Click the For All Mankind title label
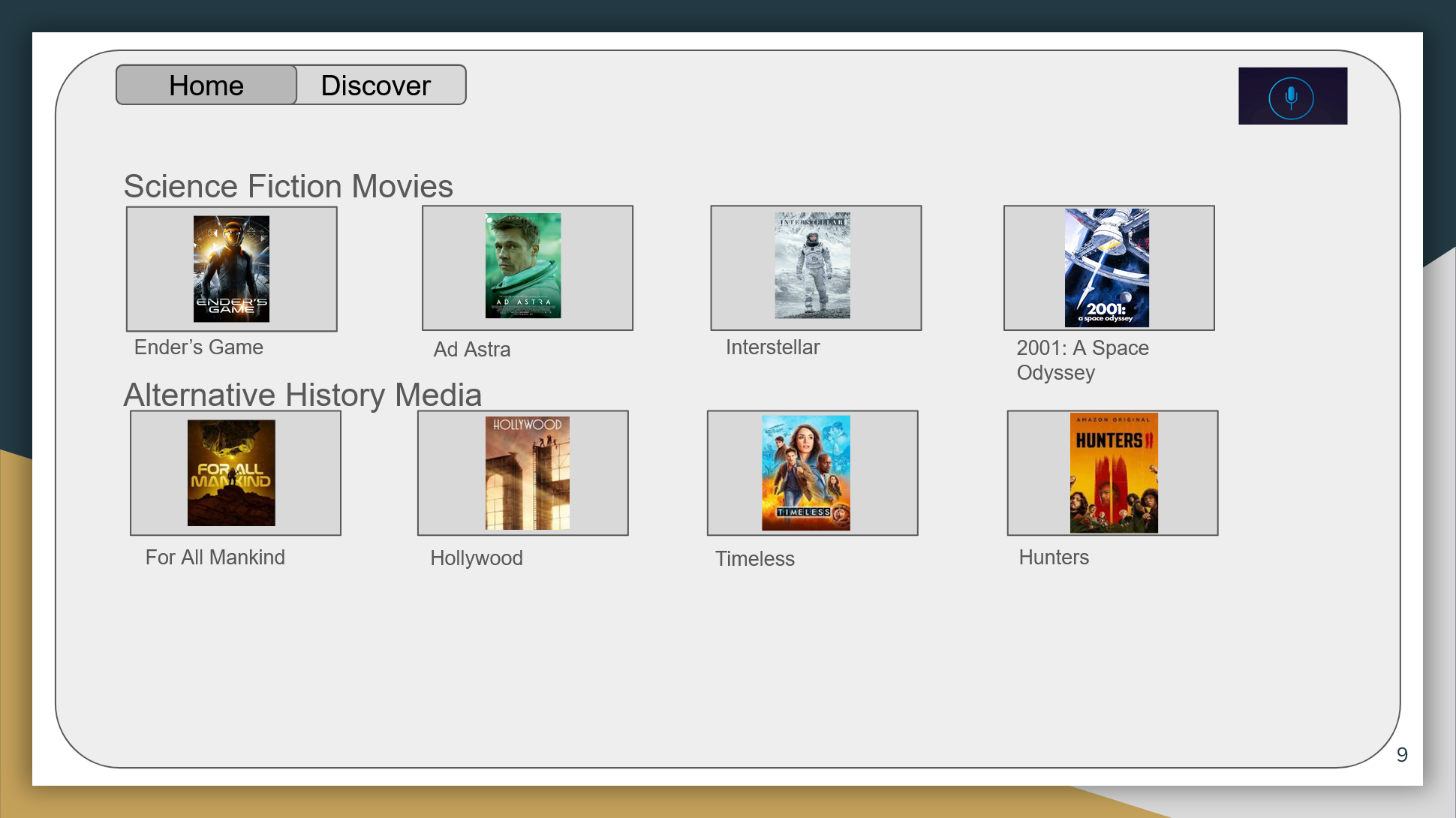 click(x=215, y=558)
